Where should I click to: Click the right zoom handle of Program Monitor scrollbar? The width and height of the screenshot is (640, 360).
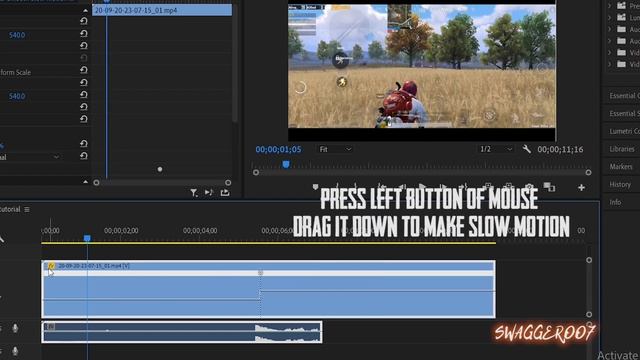(588, 173)
